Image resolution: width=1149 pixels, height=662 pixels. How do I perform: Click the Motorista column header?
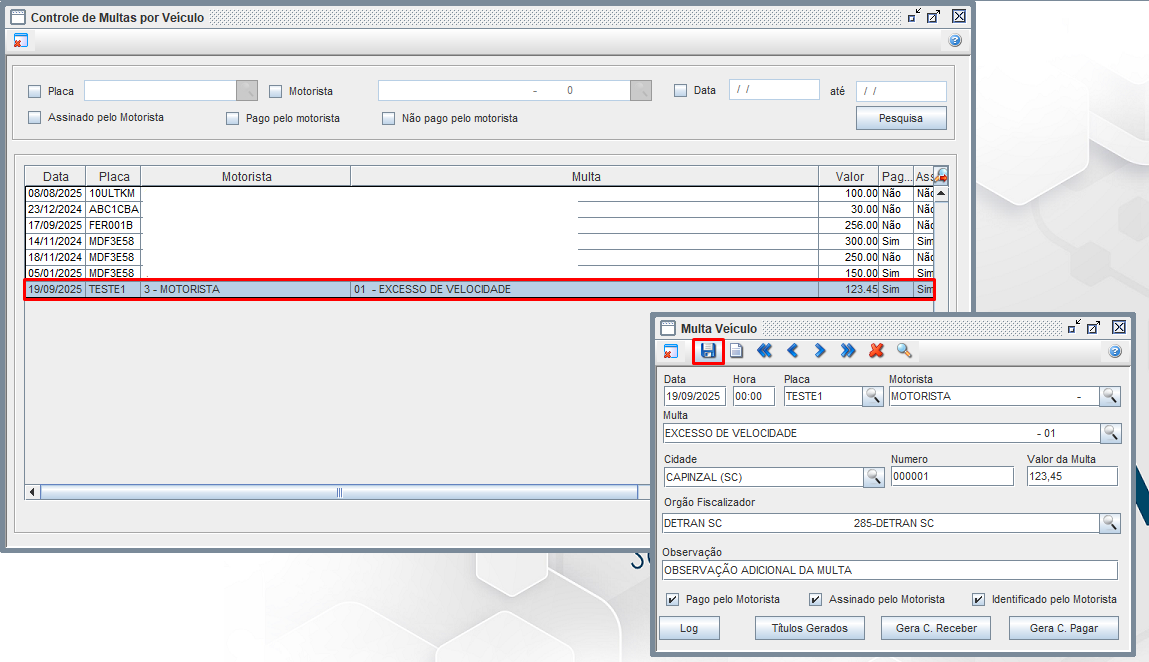[246, 177]
